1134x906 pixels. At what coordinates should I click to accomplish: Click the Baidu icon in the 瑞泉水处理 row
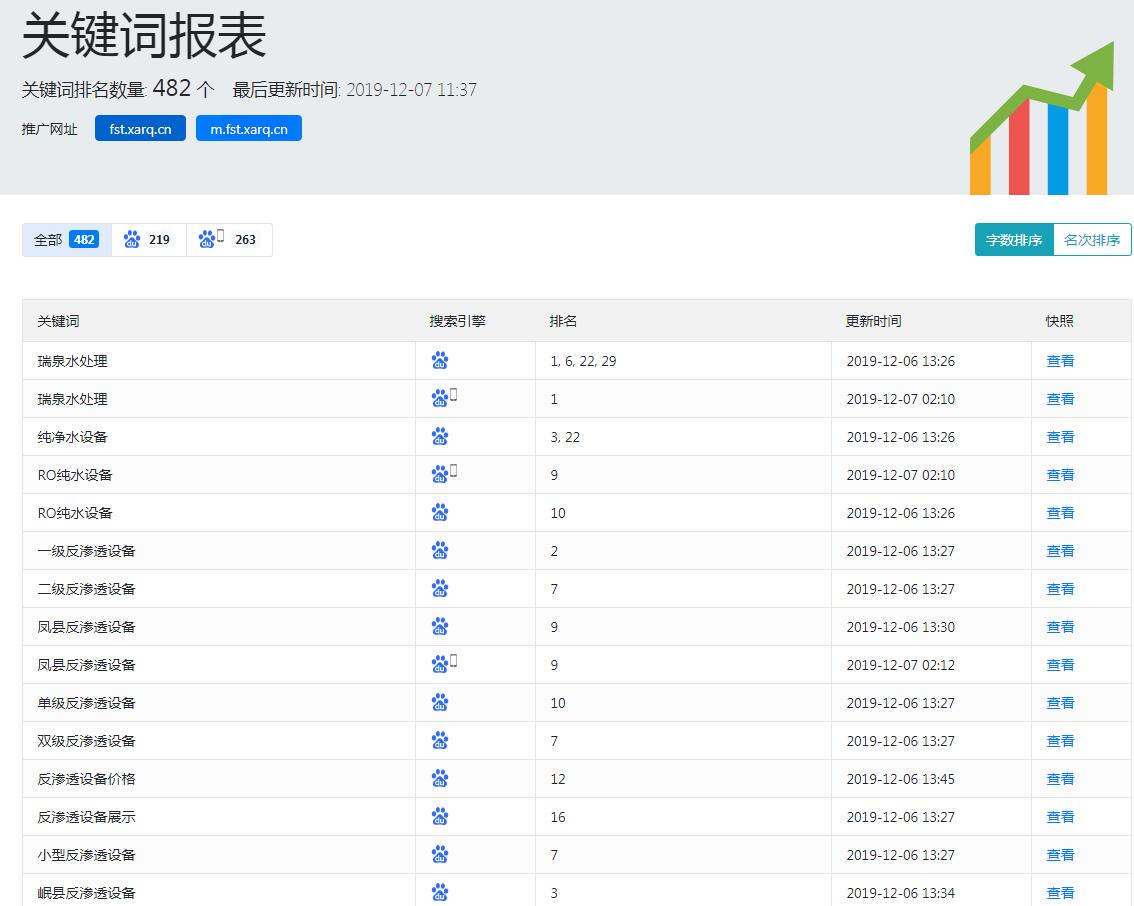(x=440, y=361)
